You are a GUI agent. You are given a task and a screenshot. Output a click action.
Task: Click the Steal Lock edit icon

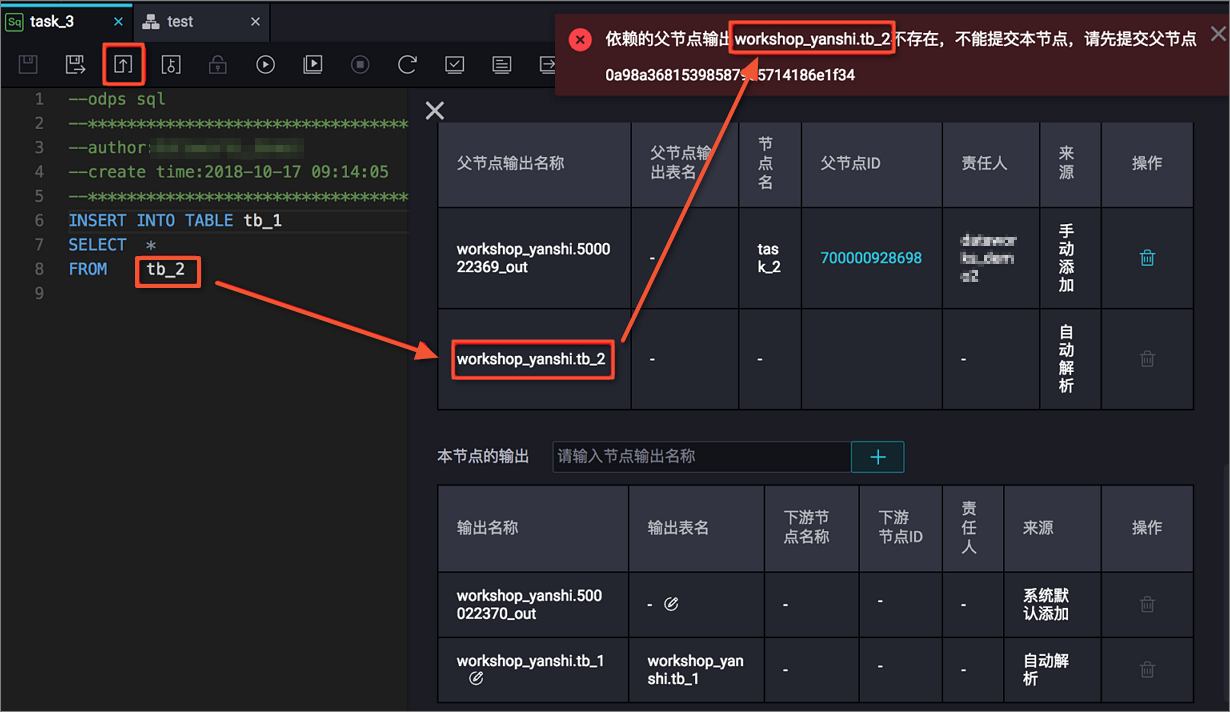coord(171,65)
